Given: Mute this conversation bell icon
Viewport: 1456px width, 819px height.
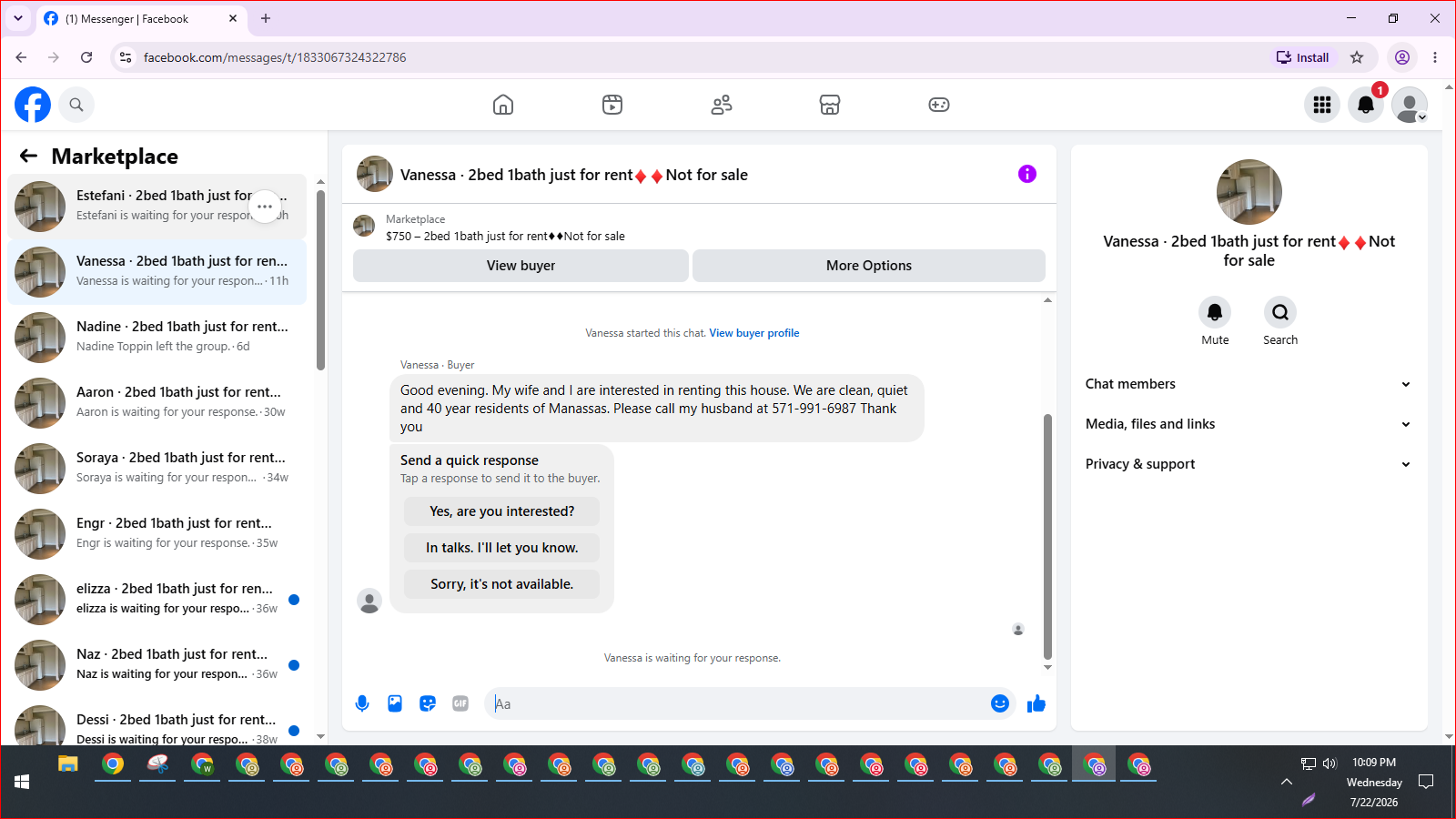Looking at the screenshot, I should (1215, 312).
